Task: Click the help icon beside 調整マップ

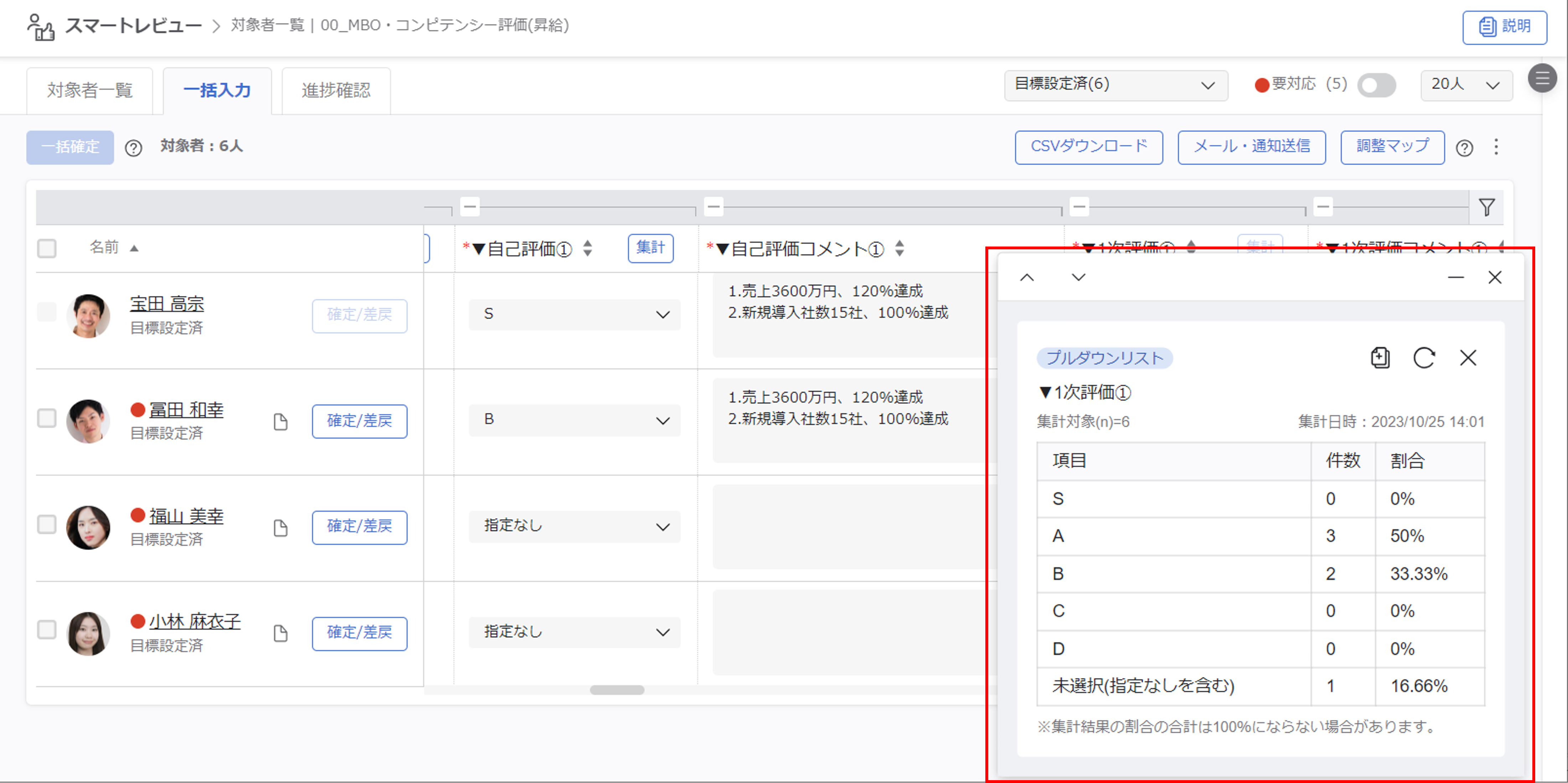Action: click(1465, 148)
